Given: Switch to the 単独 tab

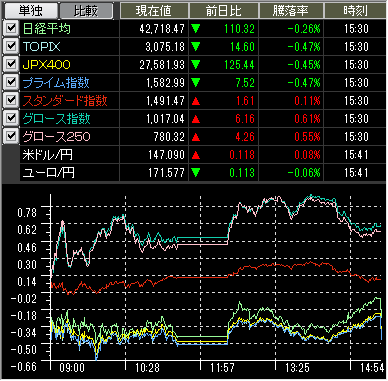Looking at the screenshot, I should (x=31, y=11).
